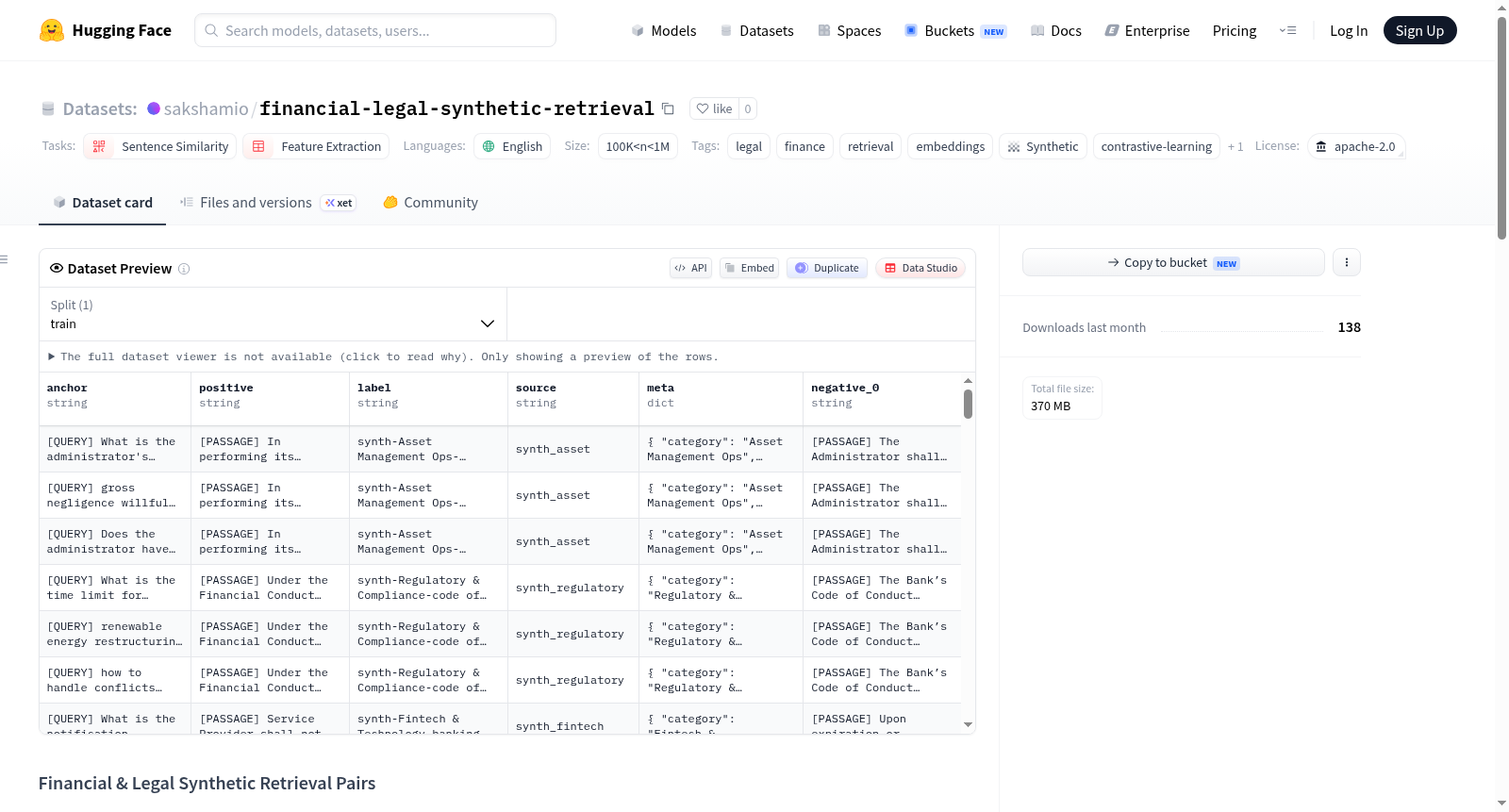Click the dataset table scroll-down arrow
Screen dimensions: 1509x812
pos(968,724)
